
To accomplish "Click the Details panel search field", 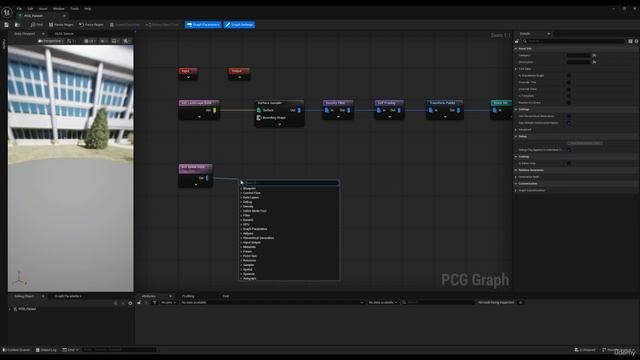I will click(573, 41).
